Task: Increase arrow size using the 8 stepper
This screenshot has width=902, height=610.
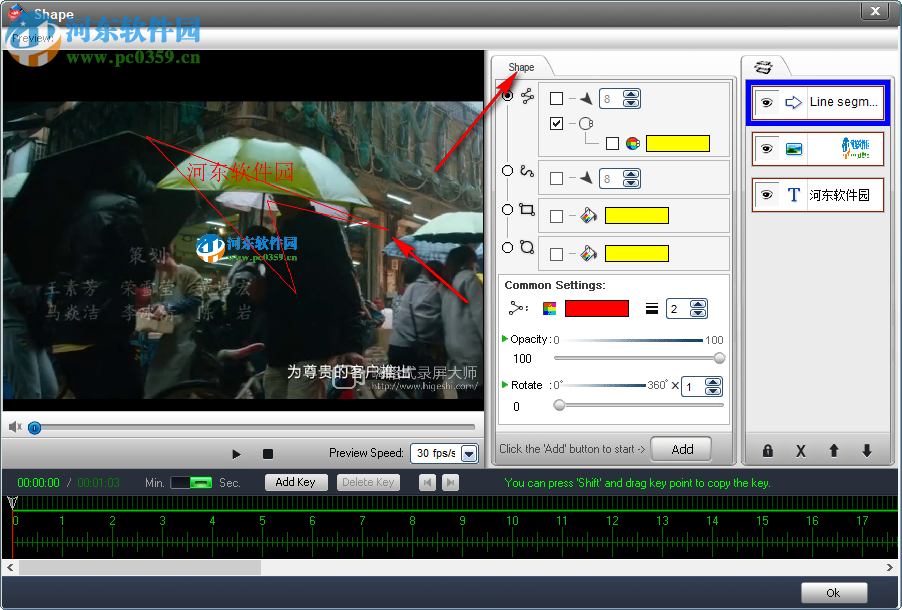Action: point(630,93)
